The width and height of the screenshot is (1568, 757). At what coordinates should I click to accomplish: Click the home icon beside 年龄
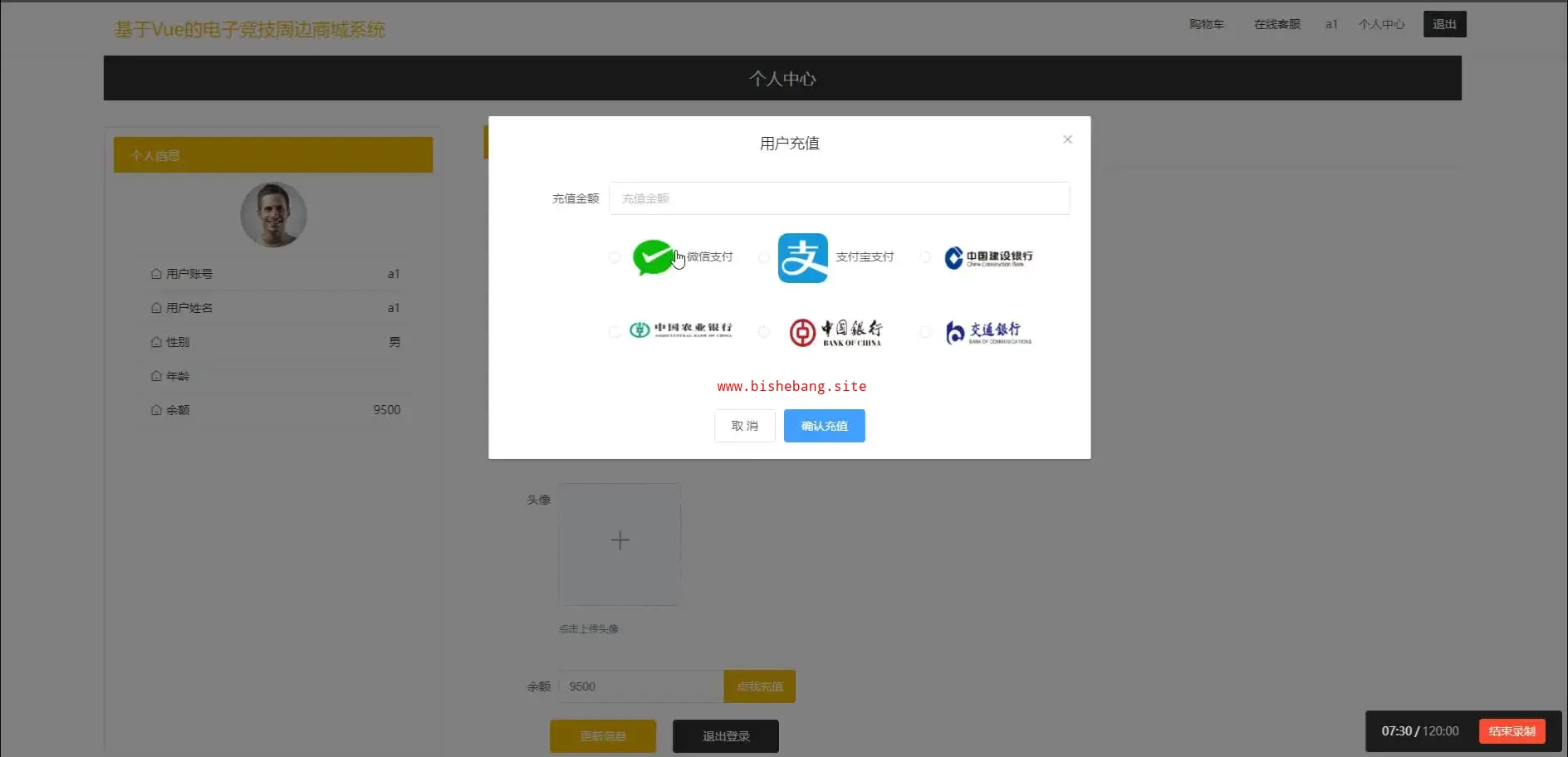[x=156, y=376]
